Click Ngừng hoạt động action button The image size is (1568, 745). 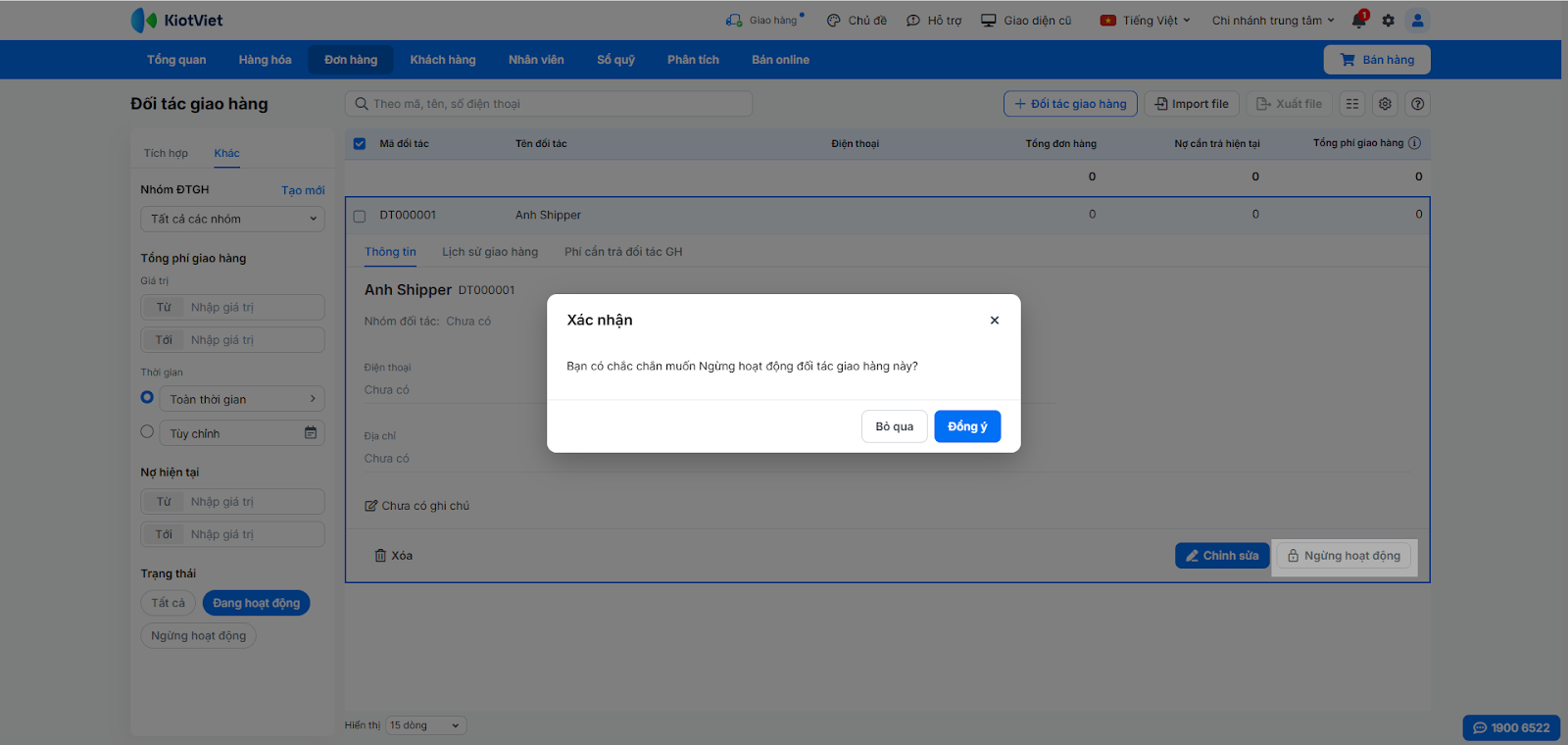pos(1344,556)
